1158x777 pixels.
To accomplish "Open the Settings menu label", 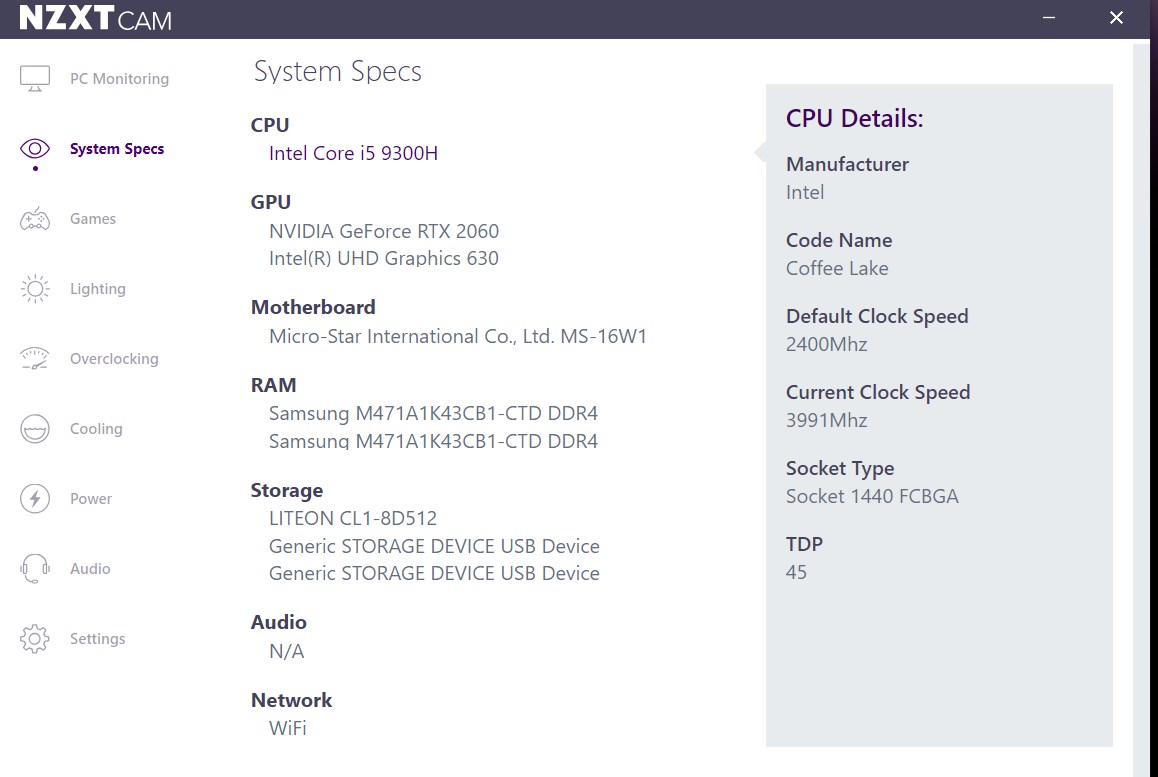I will [97, 639].
